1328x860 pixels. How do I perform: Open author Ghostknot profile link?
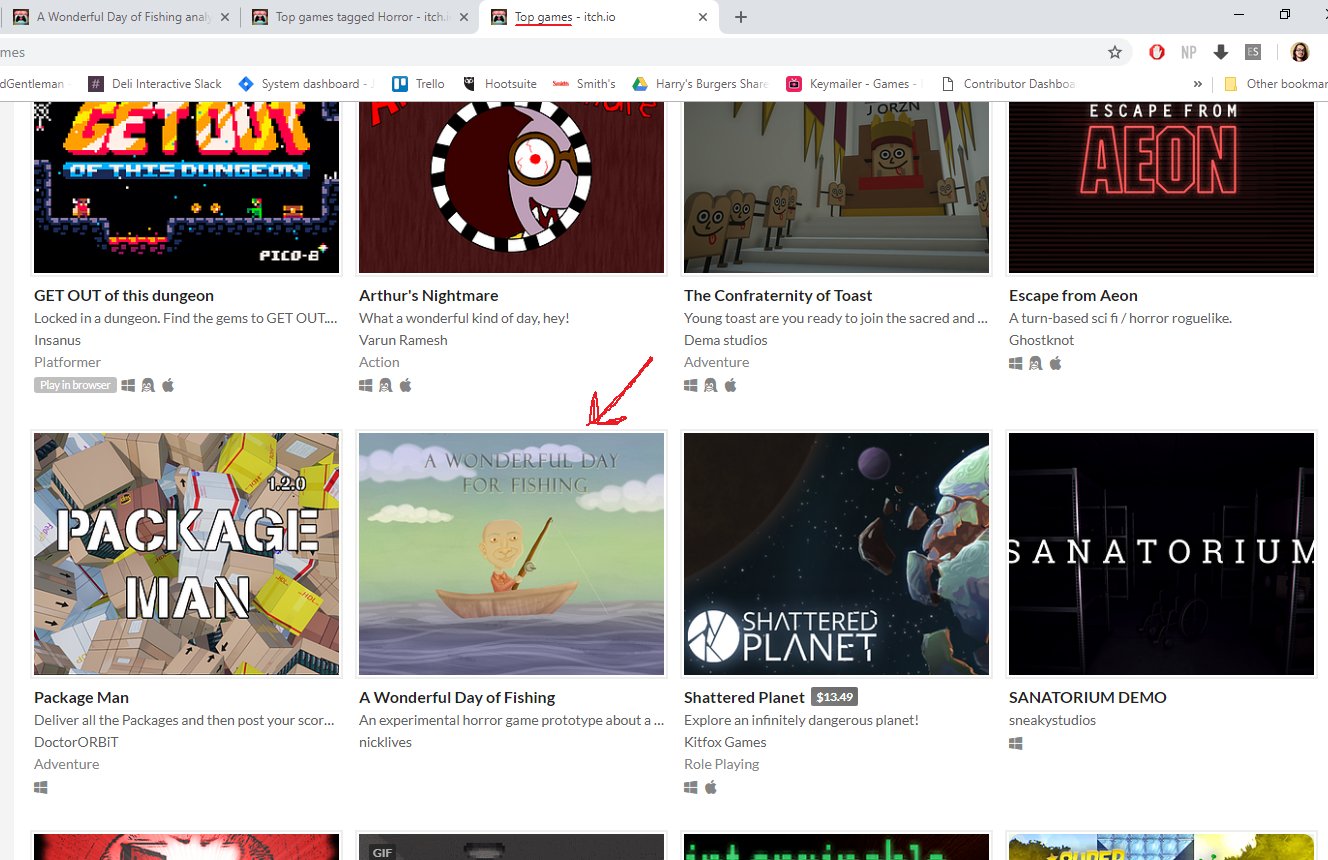tap(1041, 340)
